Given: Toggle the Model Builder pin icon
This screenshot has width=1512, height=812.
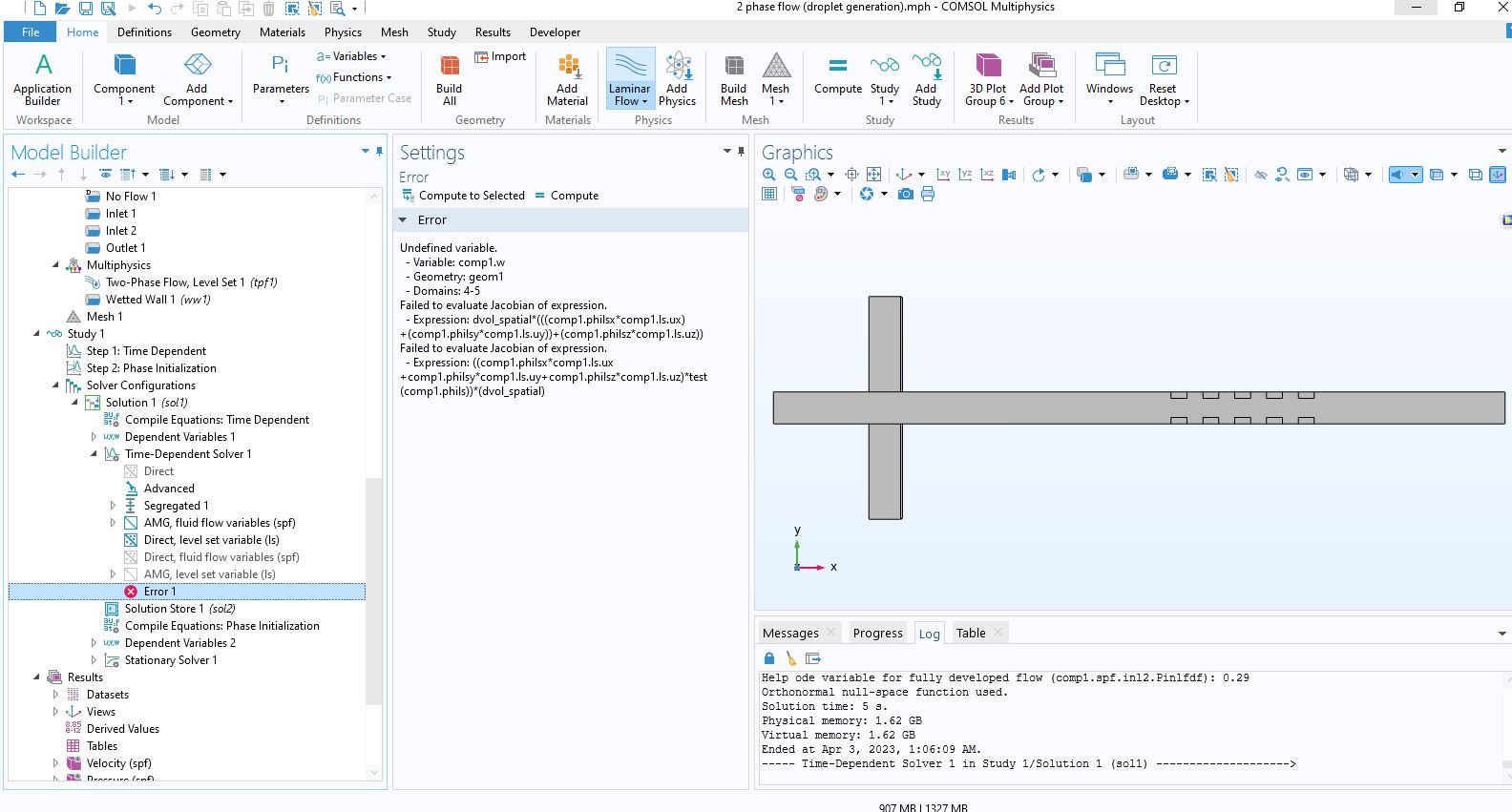Looking at the screenshot, I should click(380, 152).
